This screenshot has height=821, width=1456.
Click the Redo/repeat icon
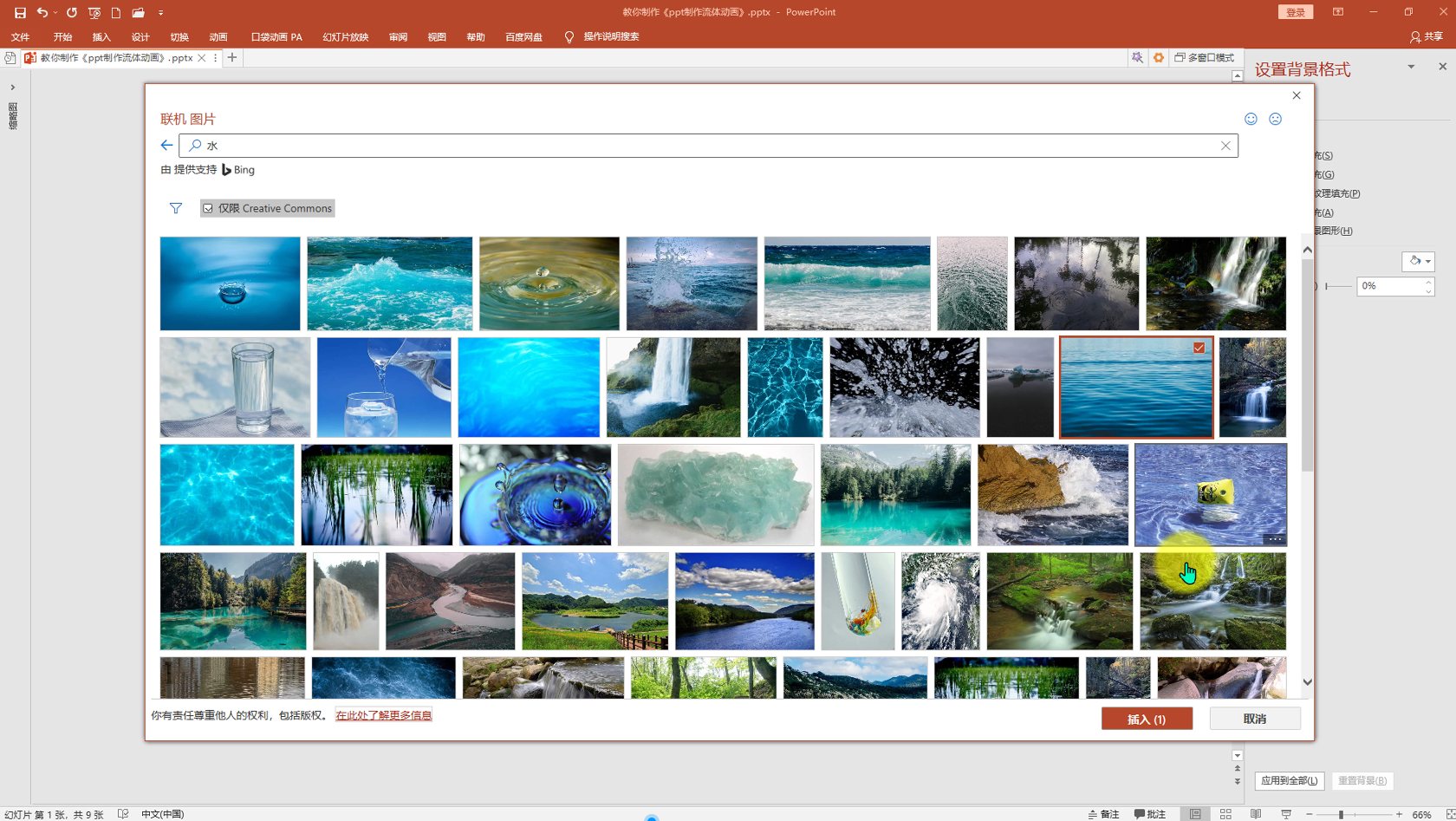point(72,12)
